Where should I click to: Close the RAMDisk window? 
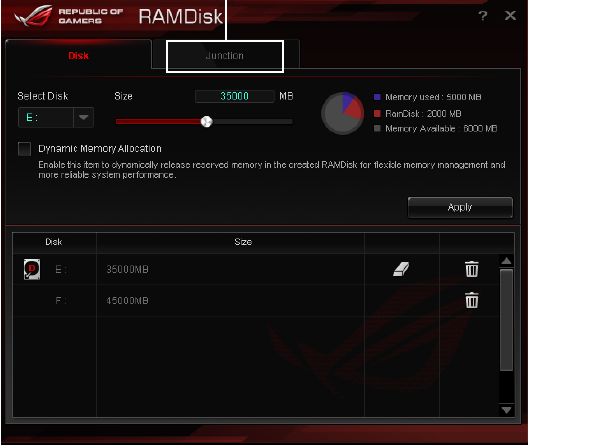click(x=510, y=16)
